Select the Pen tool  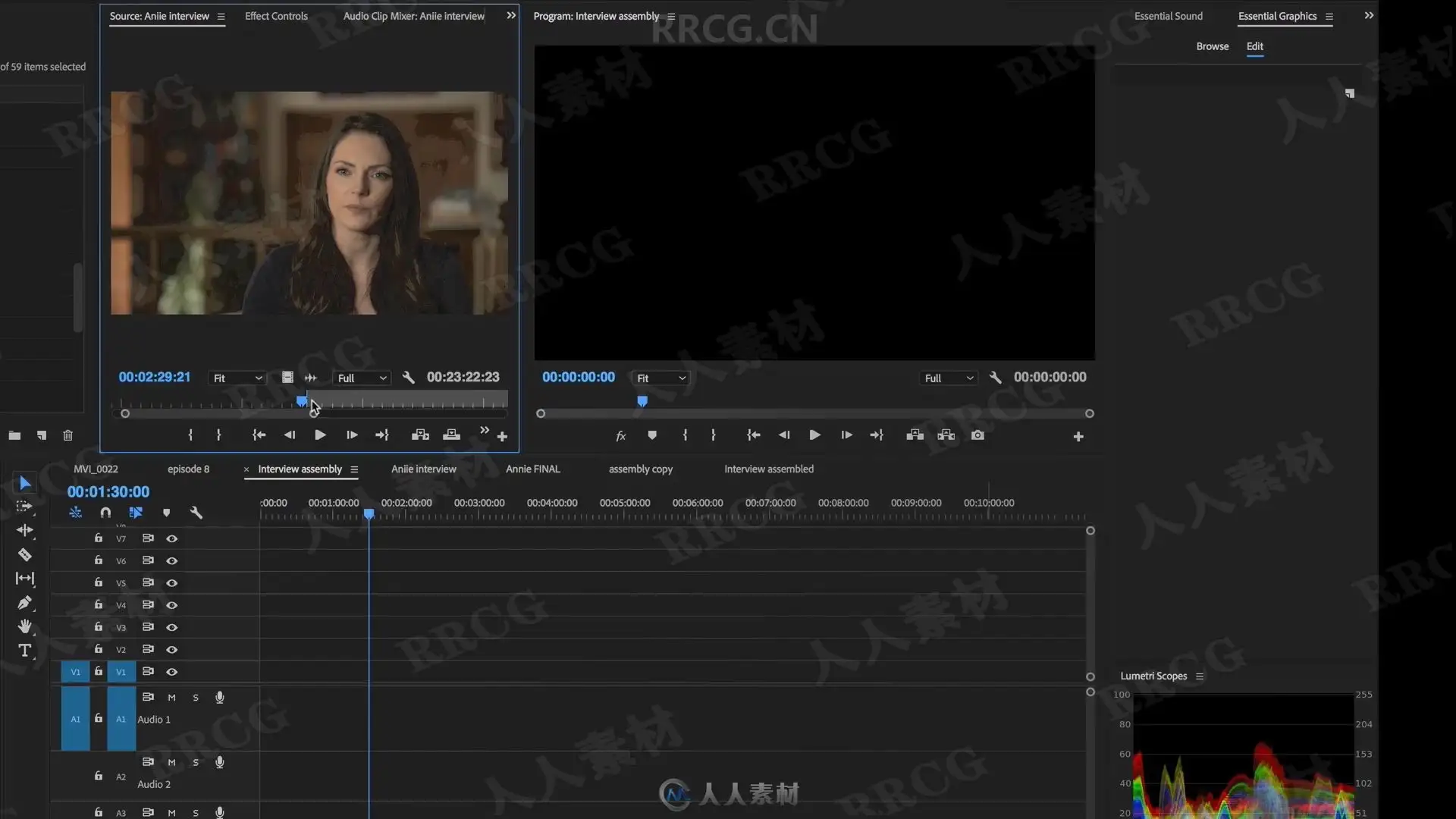[24, 603]
